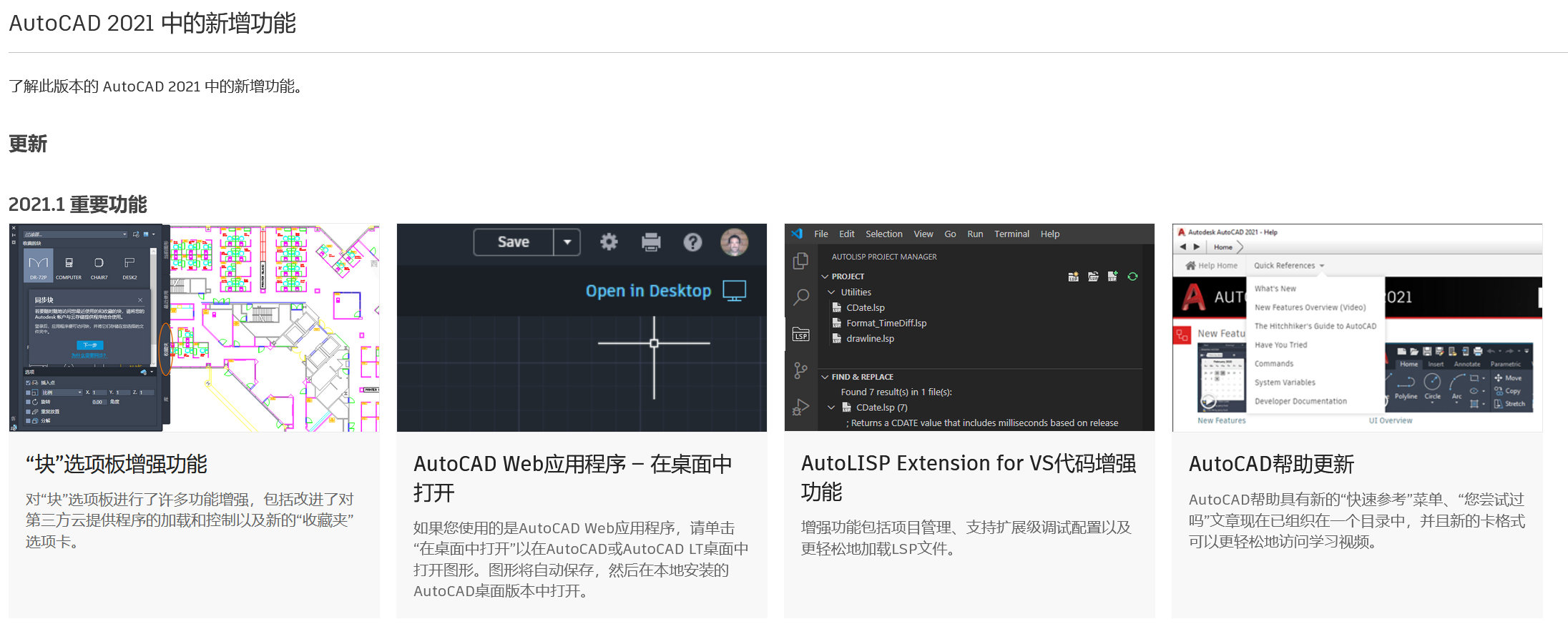Open the Go menu in VS Code
The image size is (1568, 624).
point(950,234)
